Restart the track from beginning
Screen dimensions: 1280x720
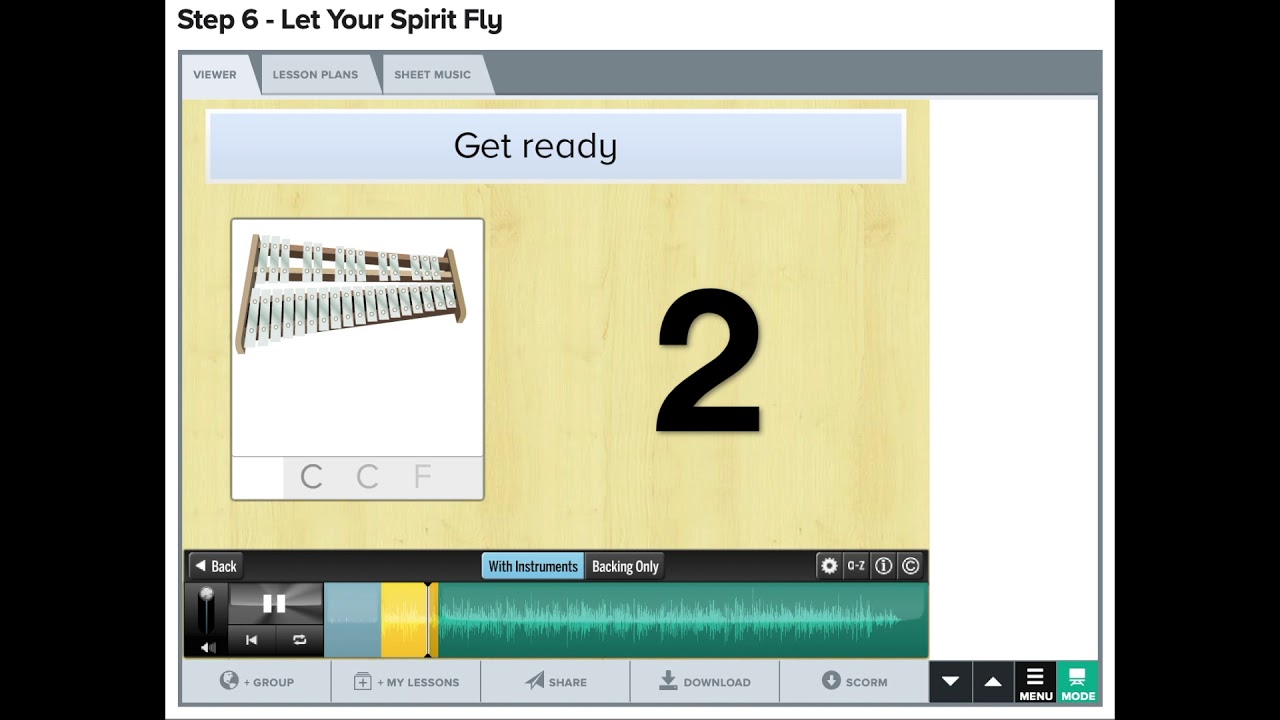252,640
